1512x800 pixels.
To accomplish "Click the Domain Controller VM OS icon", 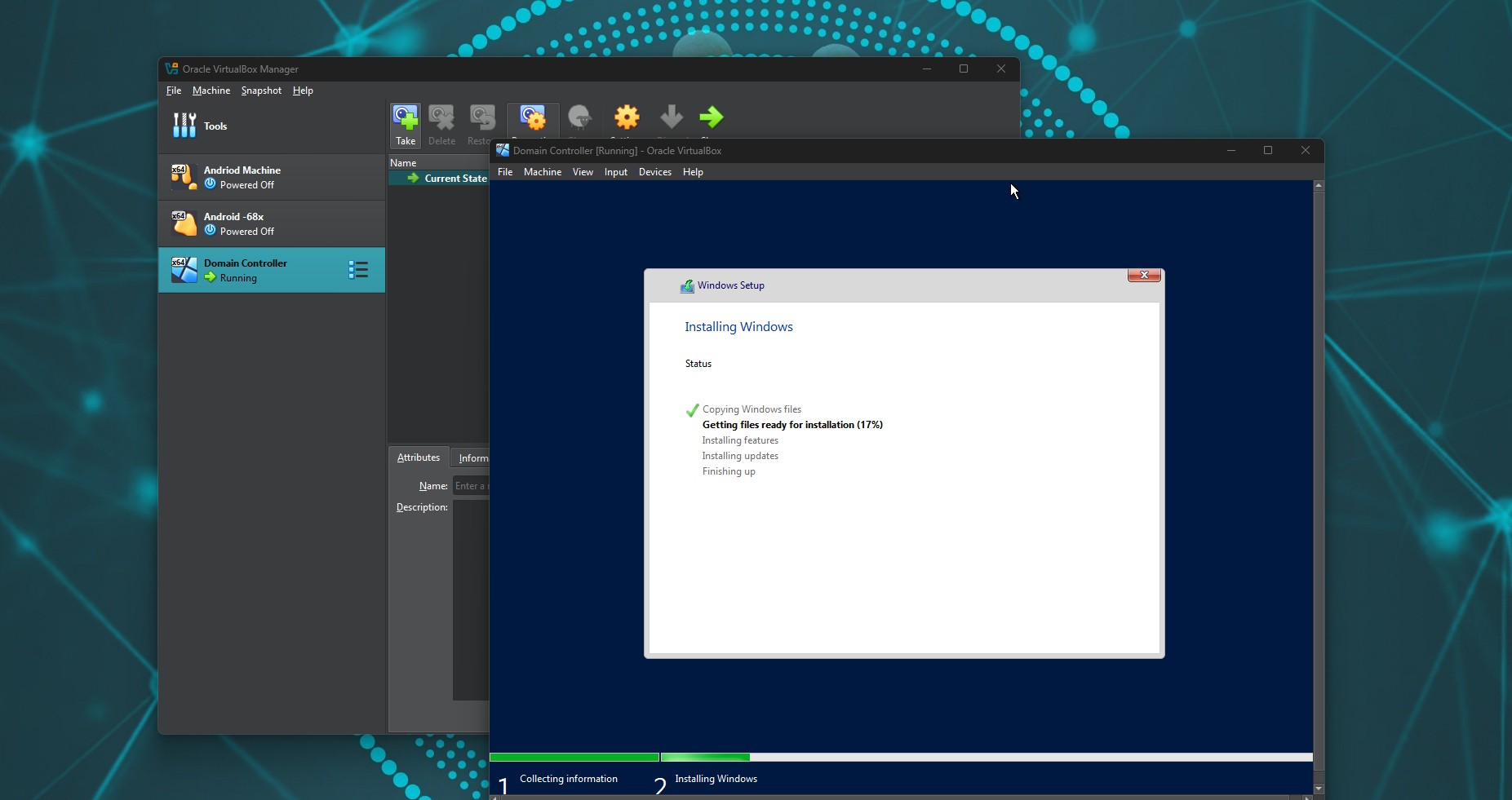I will [x=184, y=270].
